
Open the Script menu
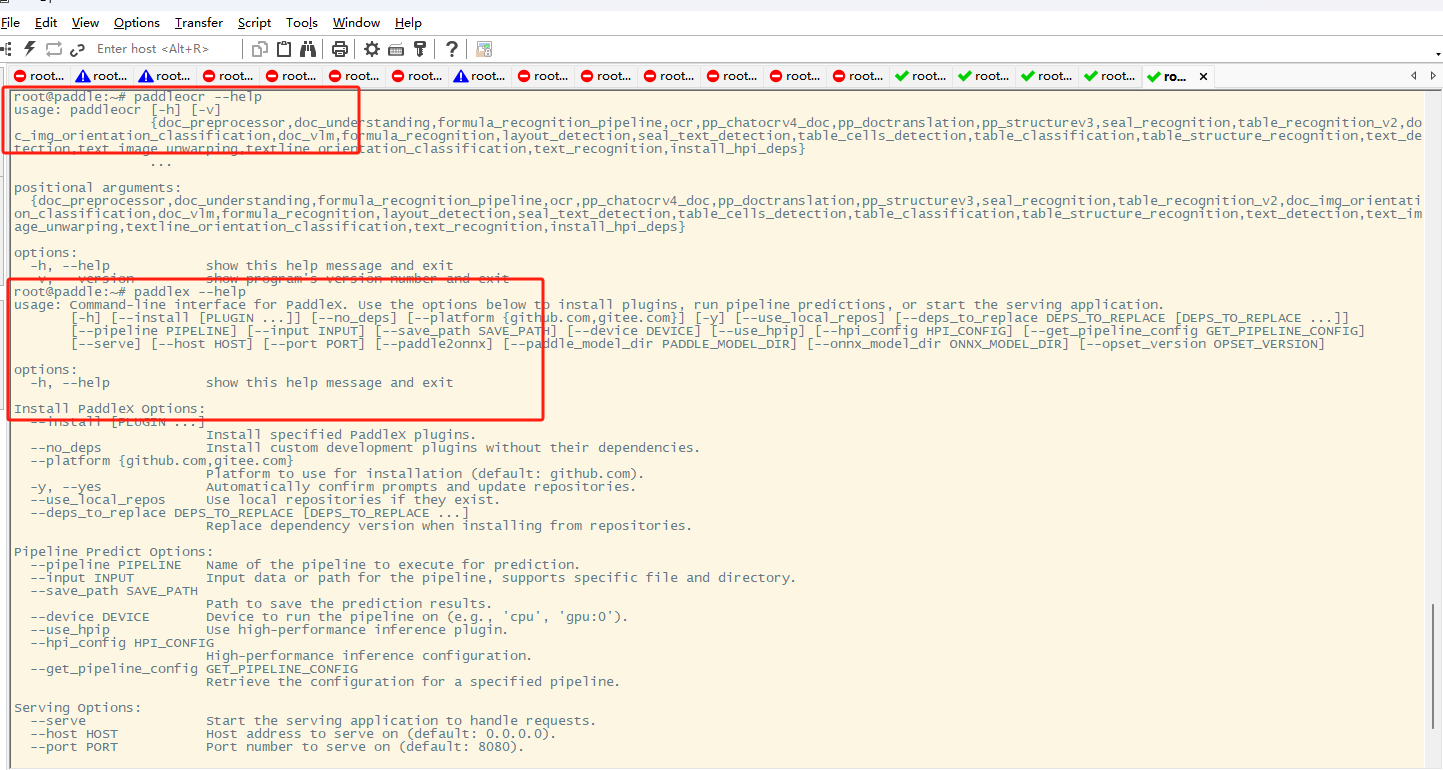[254, 22]
